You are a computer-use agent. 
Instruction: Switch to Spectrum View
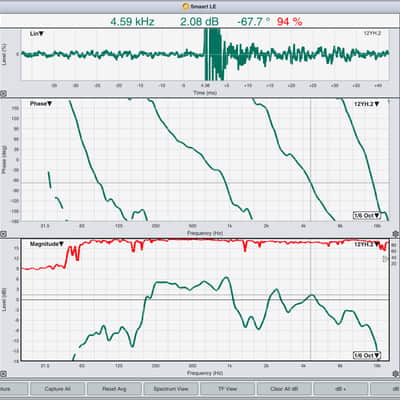point(171,389)
